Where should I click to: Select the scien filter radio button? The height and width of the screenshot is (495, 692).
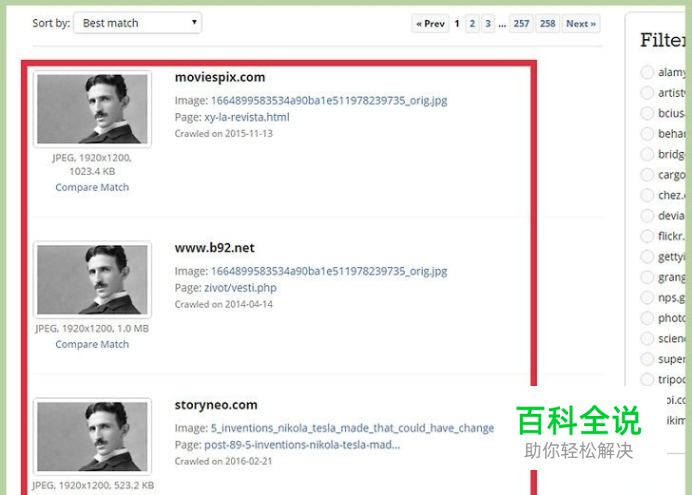[x=647, y=338]
